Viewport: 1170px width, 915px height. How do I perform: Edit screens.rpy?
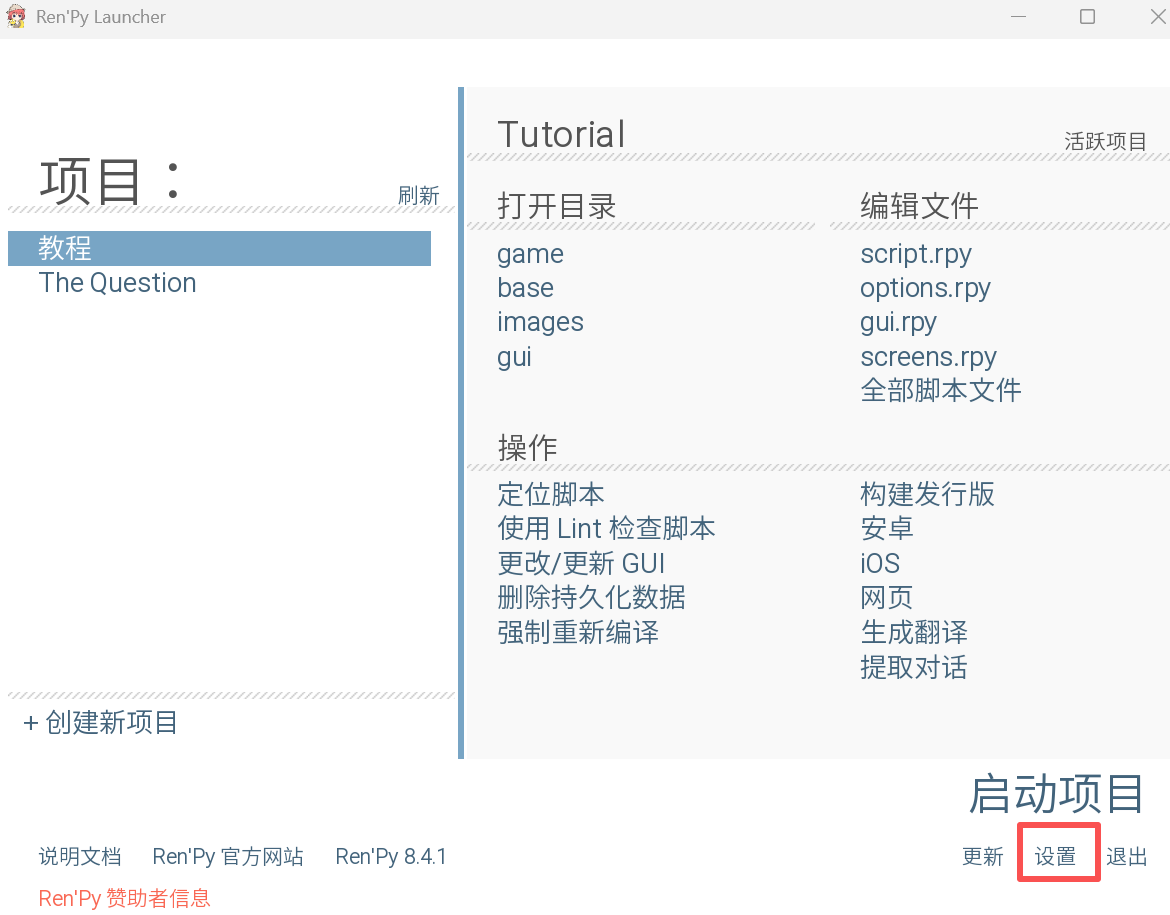(x=928, y=356)
